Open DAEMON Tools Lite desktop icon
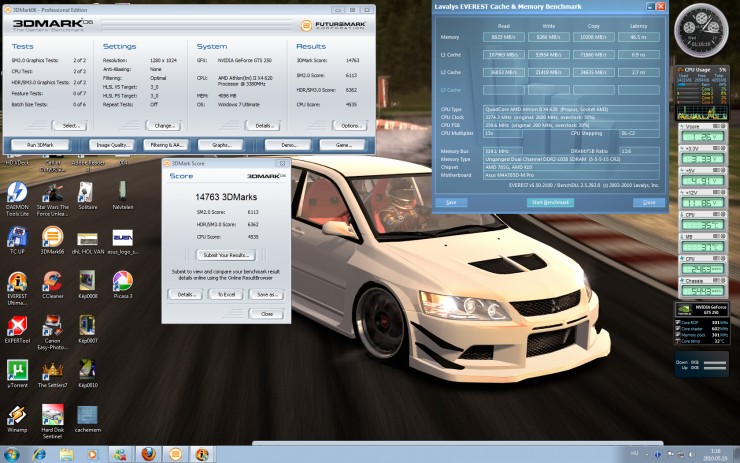The width and height of the screenshot is (740, 463). point(17,193)
